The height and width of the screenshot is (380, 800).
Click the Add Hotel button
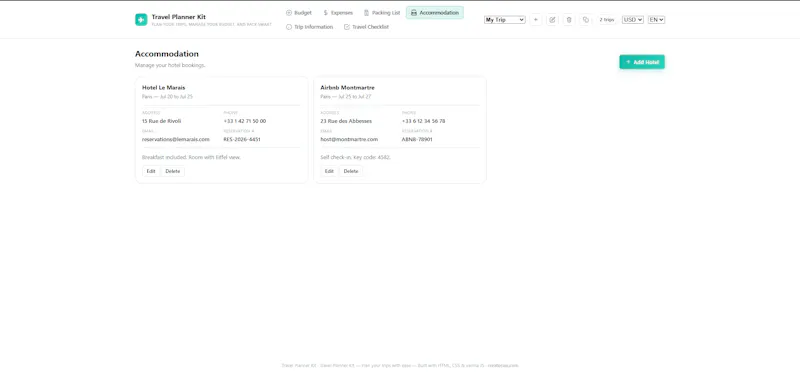(642, 62)
